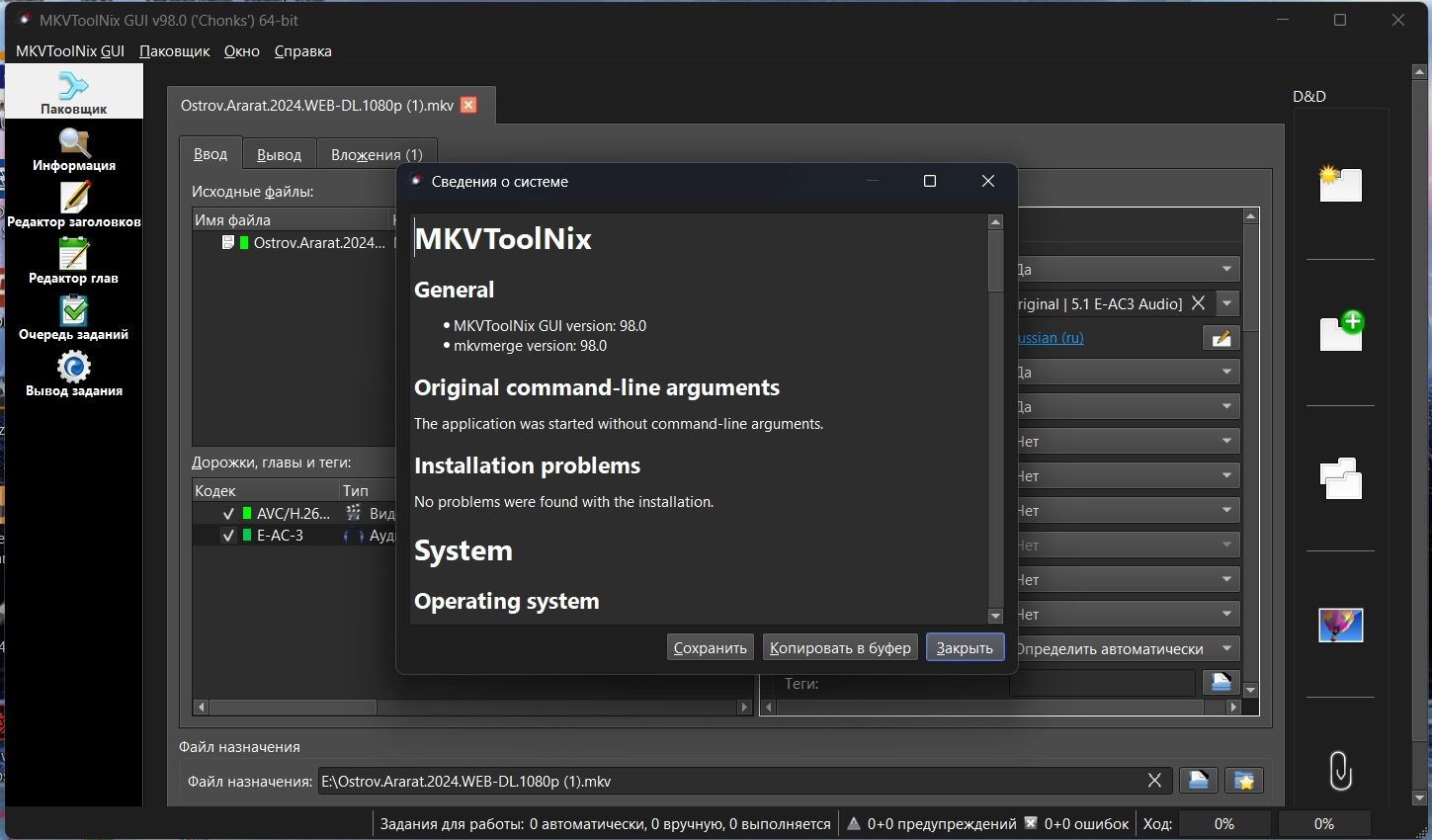Click Копировать в буфер
Screen dimensions: 1432x840
tap(840, 648)
